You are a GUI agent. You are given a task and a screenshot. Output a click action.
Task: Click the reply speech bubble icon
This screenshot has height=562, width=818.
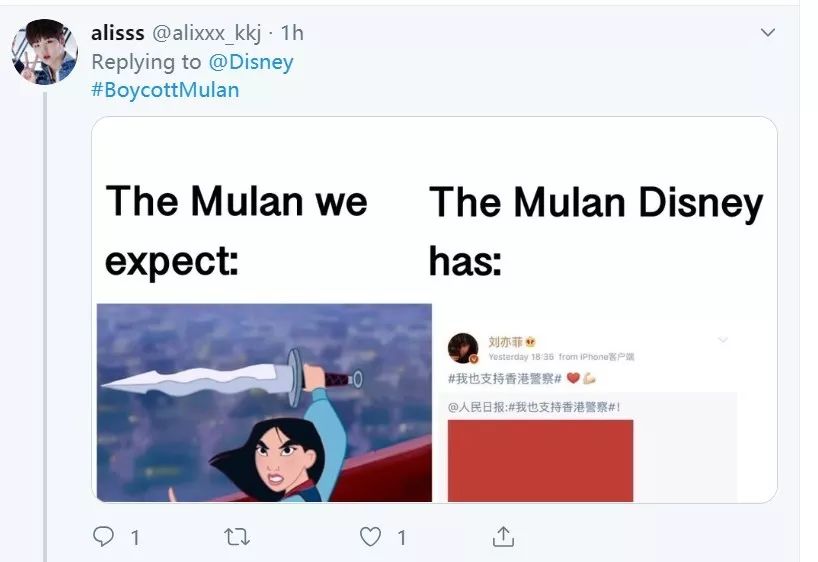[104, 537]
